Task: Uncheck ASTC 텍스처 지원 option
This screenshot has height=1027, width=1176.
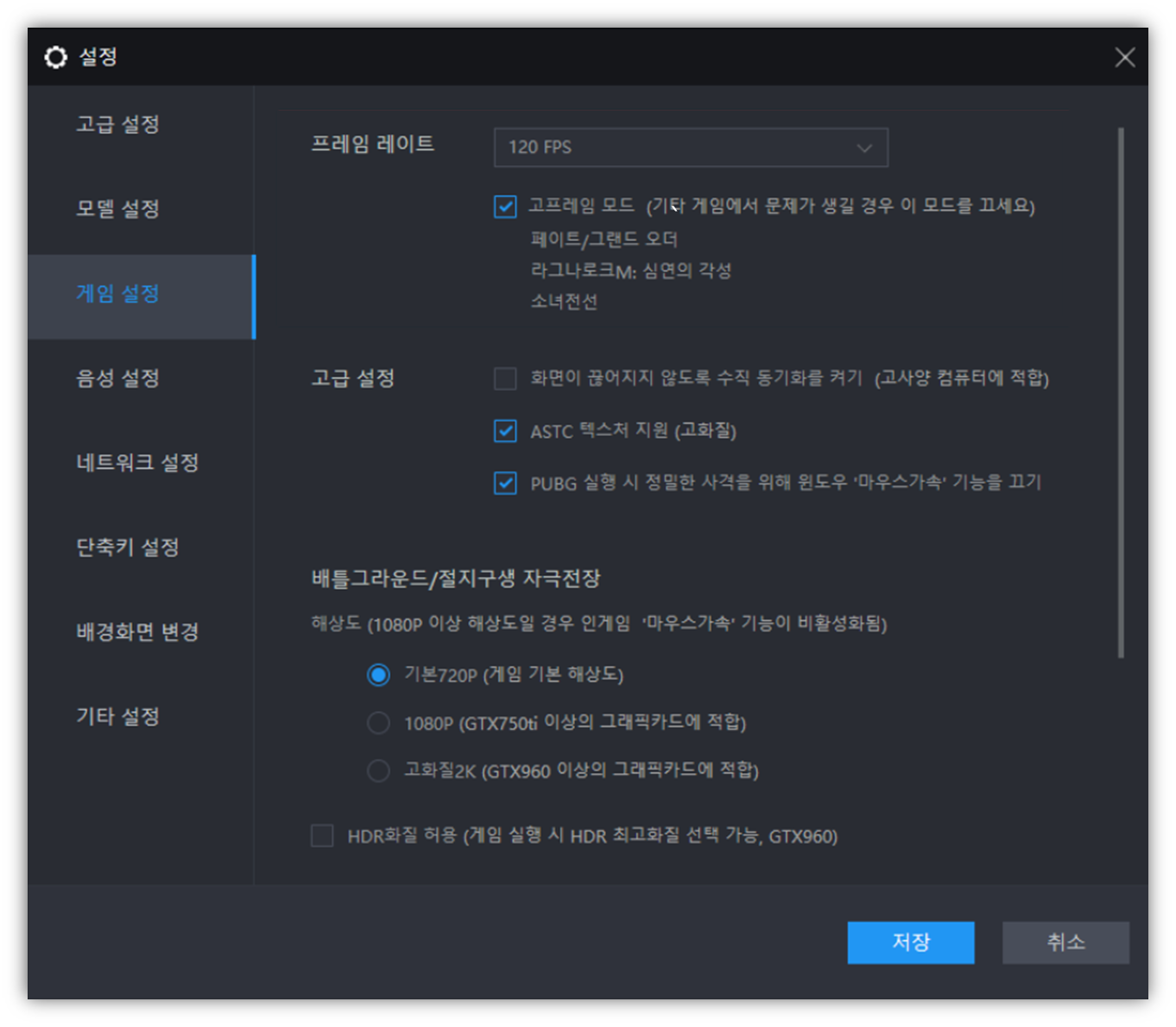Action: click(505, 431)
